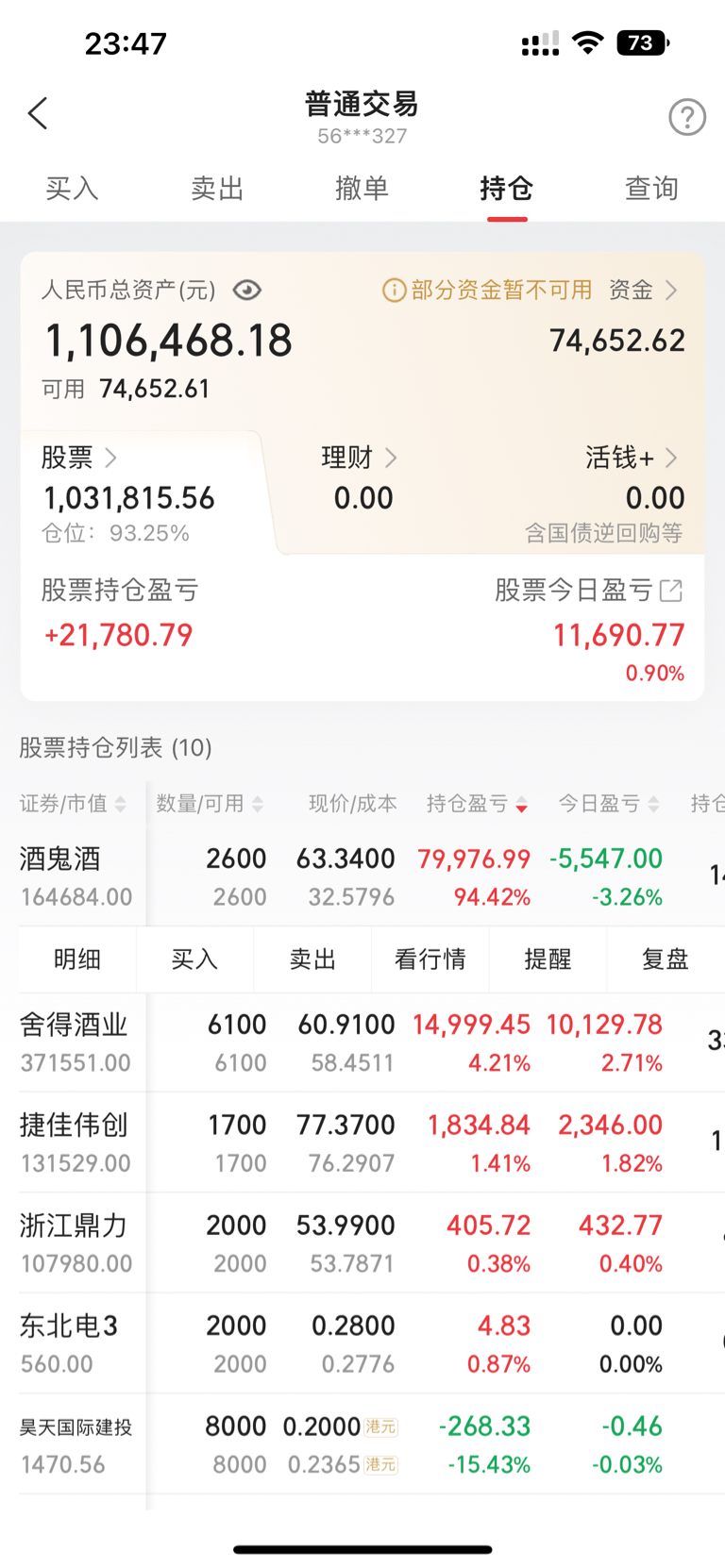Expand the 股票 section chevron
Image resolution: width=725 pixels, height=1568 pixels.
[x=110, y=458]
